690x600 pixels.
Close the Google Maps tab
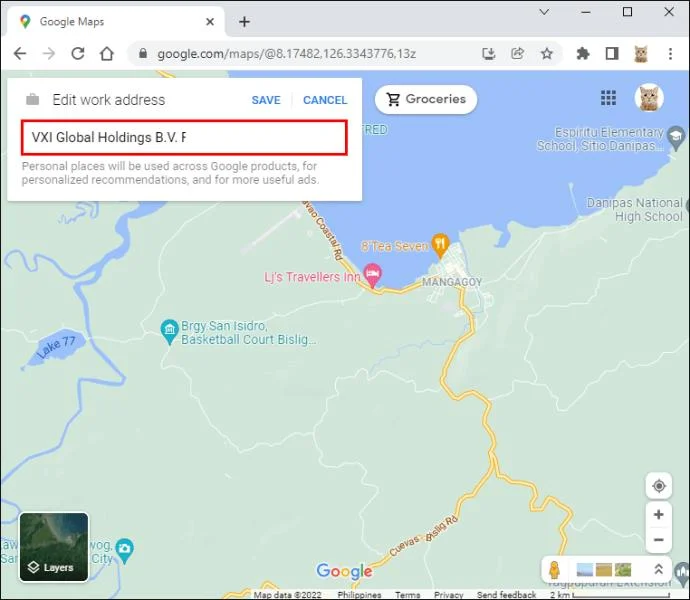pos(210,22)
